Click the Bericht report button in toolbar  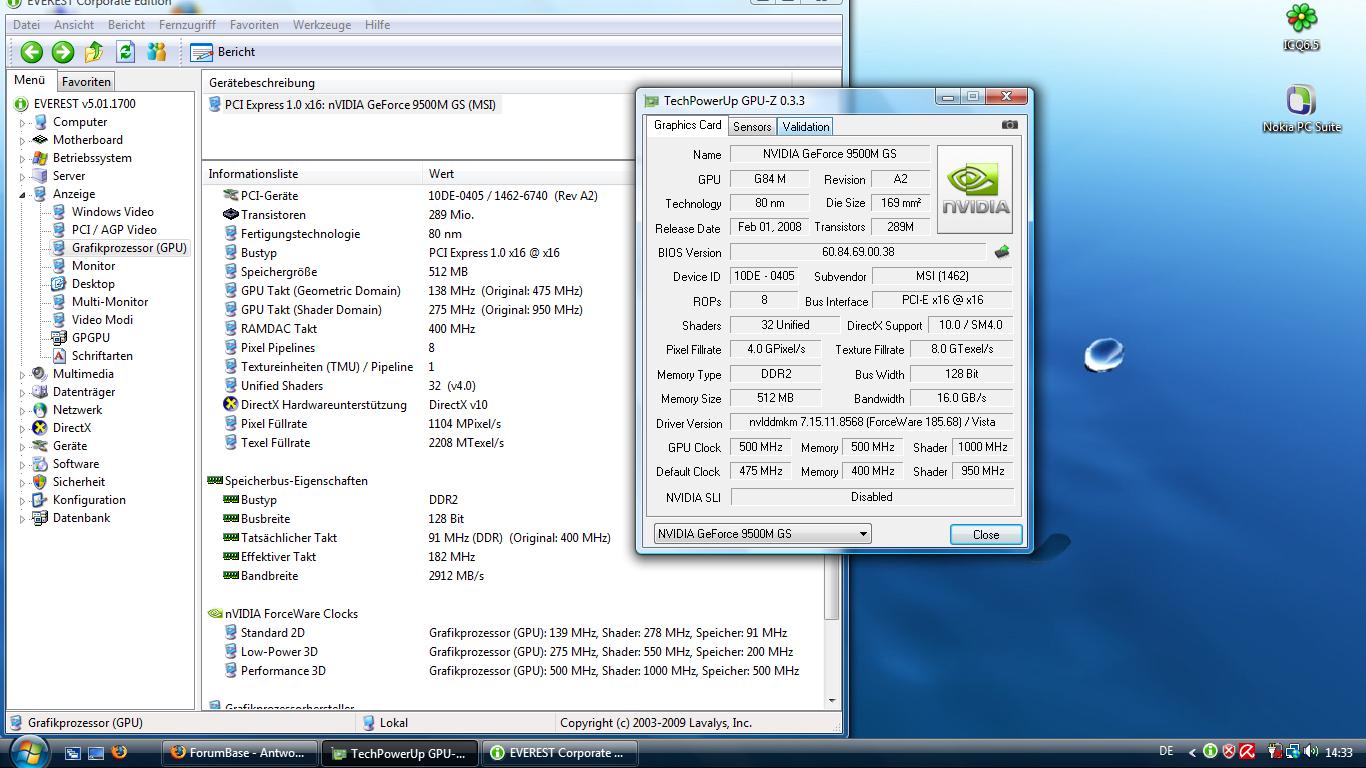pyautogui.click(x=223, y=52)
